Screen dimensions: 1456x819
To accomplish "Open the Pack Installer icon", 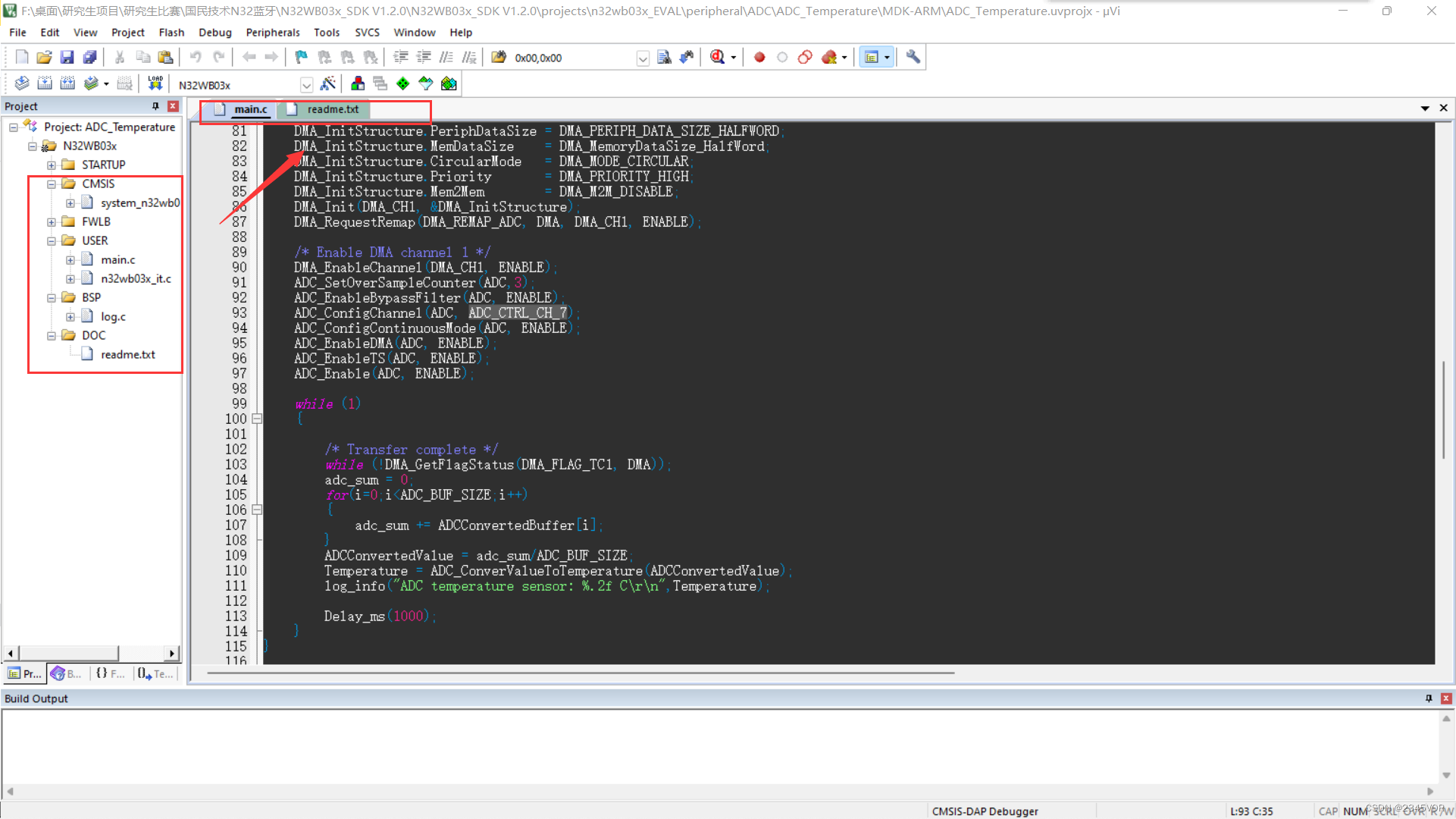I will coord(449,84).
